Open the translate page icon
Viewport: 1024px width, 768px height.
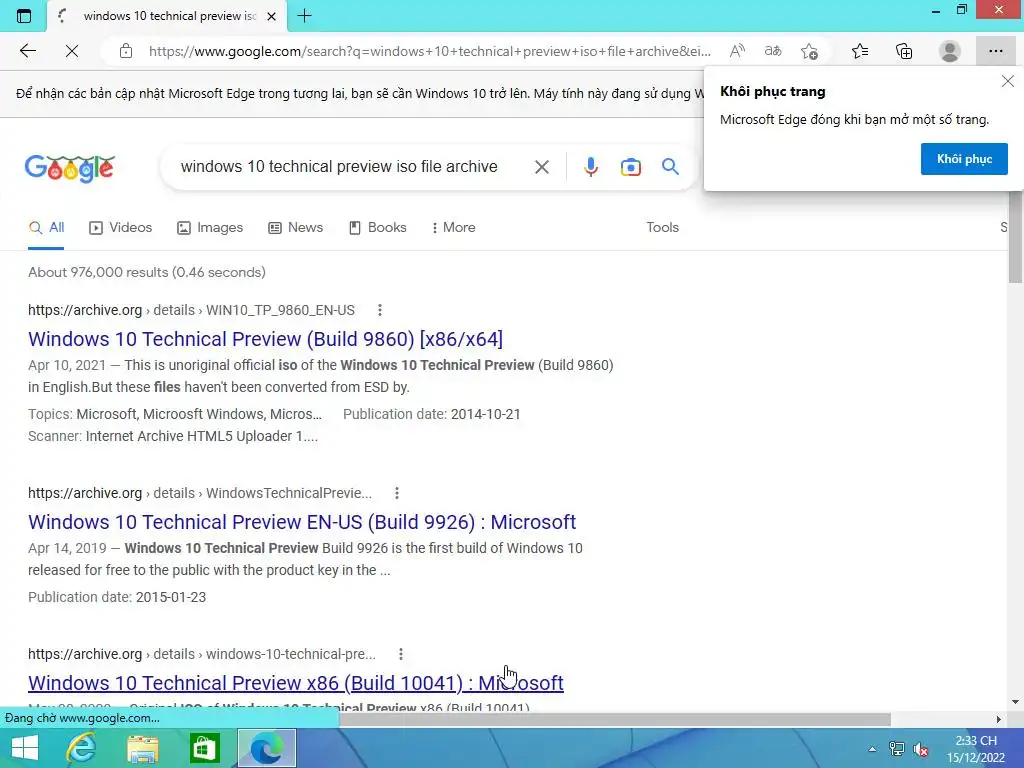(x=773, y=51)
